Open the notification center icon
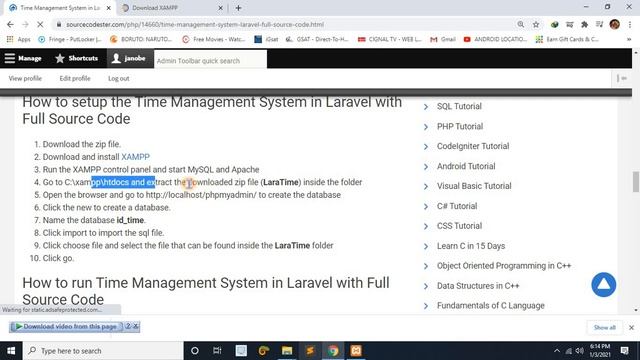The height and width of the screenshot is (360, 640). point(624,351)
